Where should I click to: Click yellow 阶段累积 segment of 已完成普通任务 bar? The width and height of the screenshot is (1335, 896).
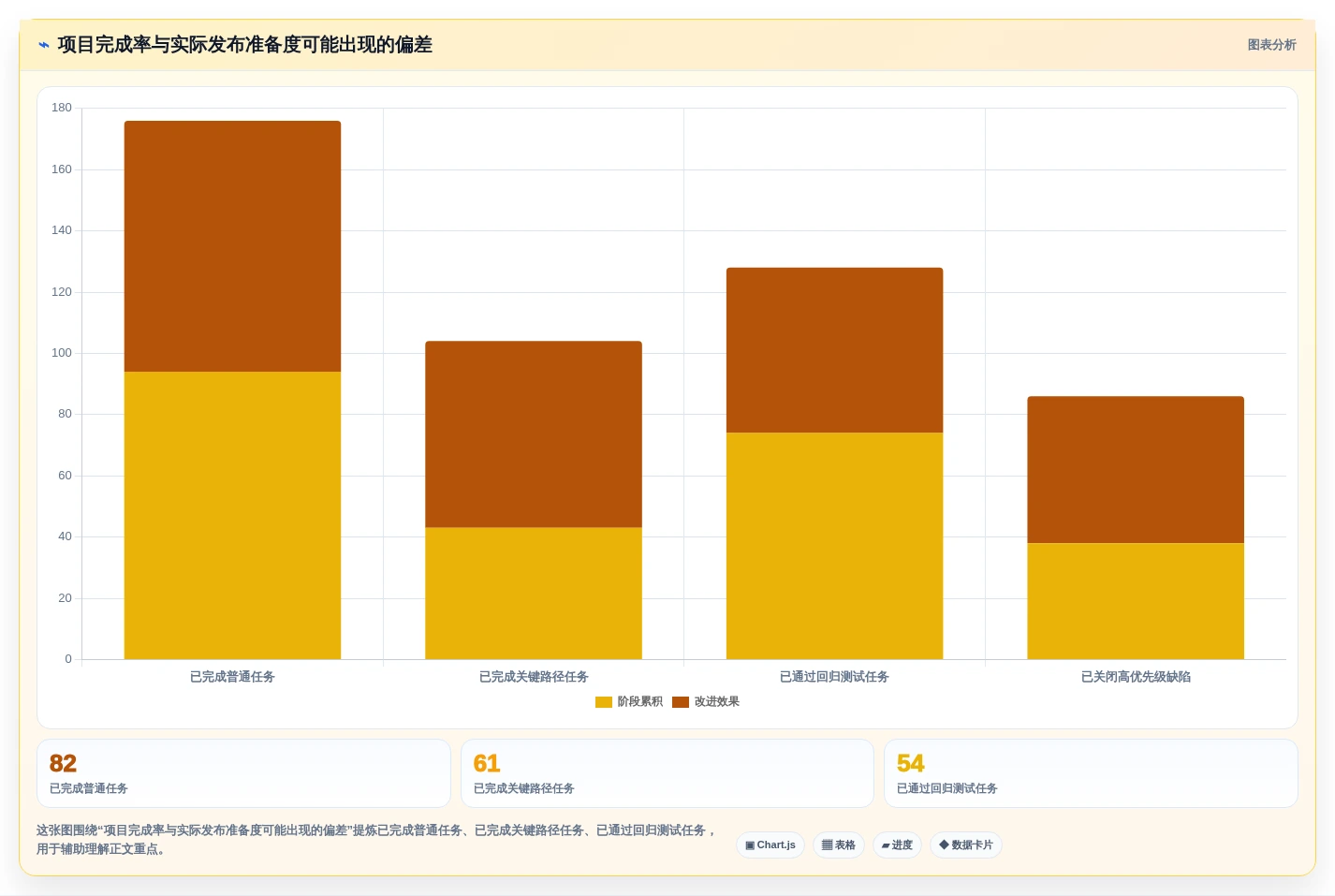pyautogui.click(x=232, y=516)
